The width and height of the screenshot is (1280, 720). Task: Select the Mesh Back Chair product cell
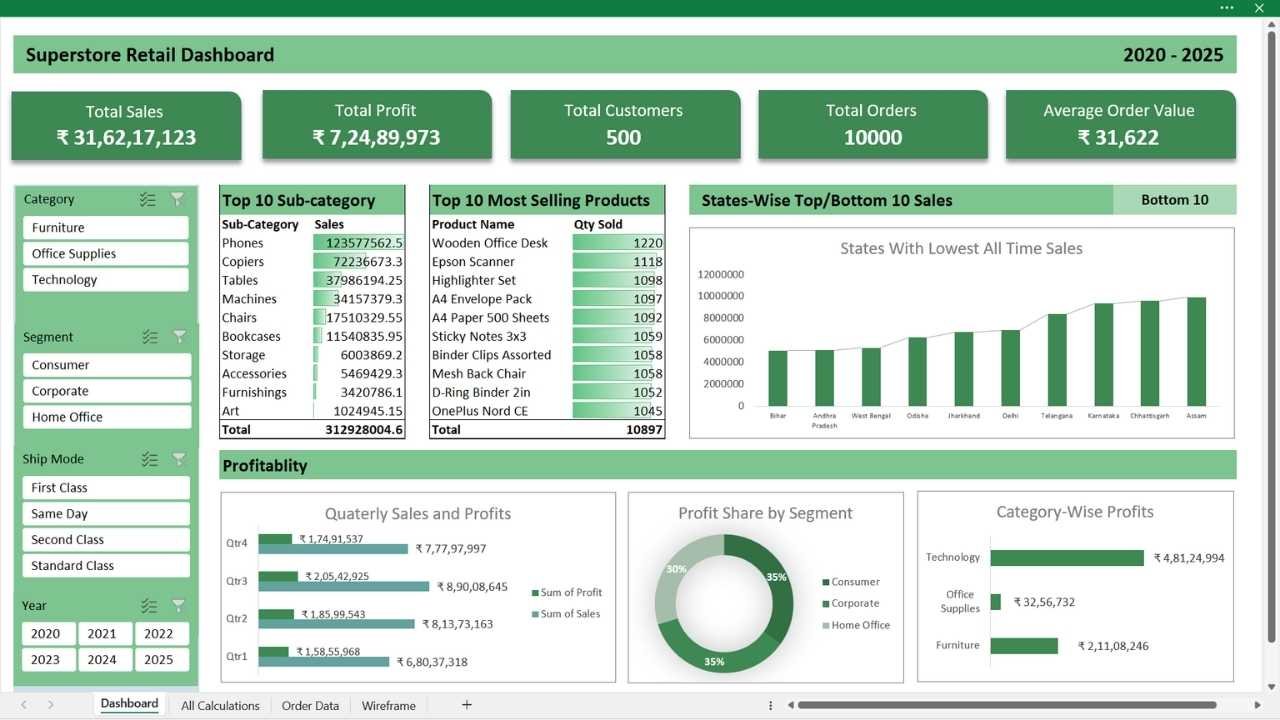point(501,374)
